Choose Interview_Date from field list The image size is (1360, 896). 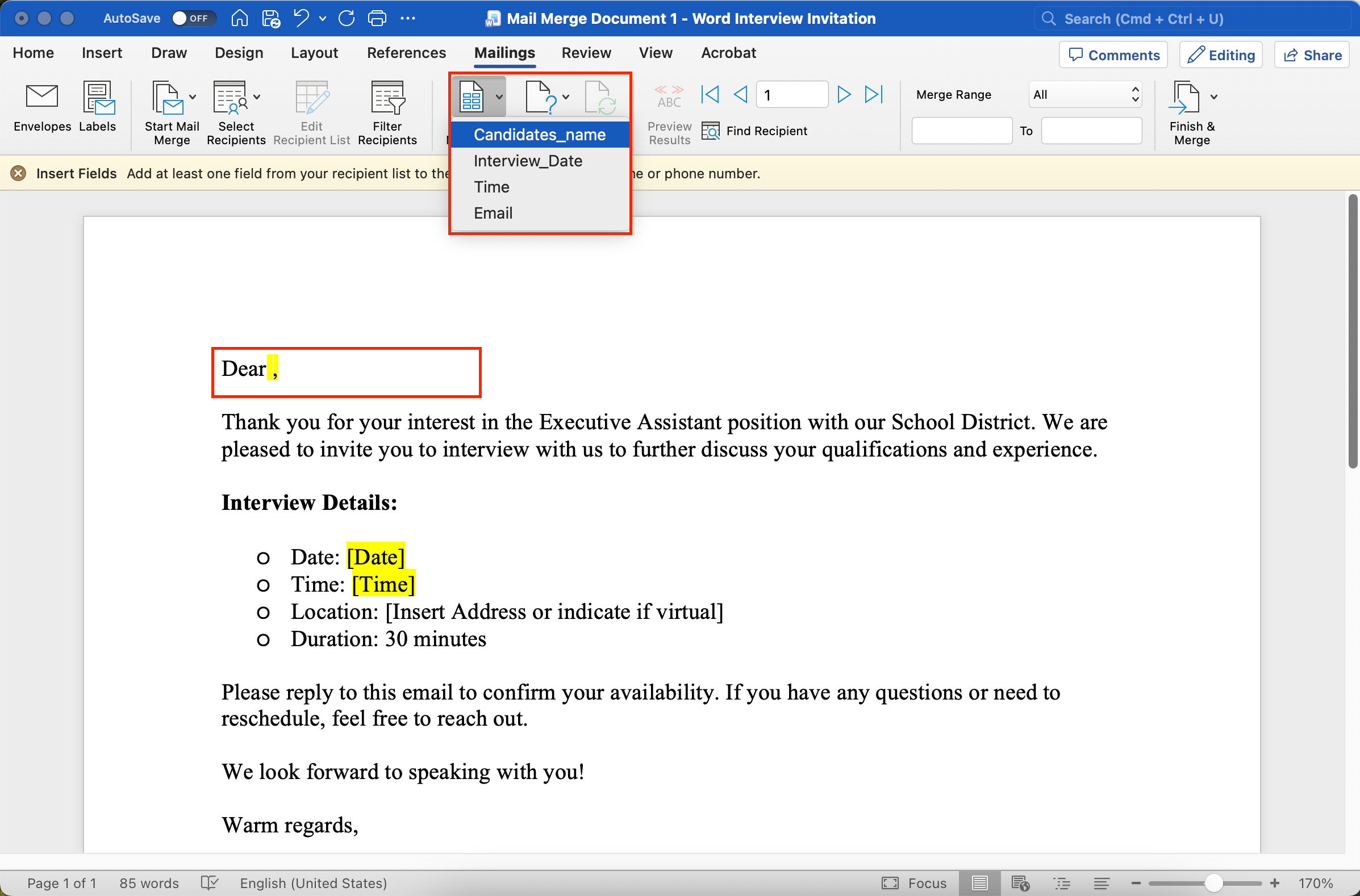point(528,161)
